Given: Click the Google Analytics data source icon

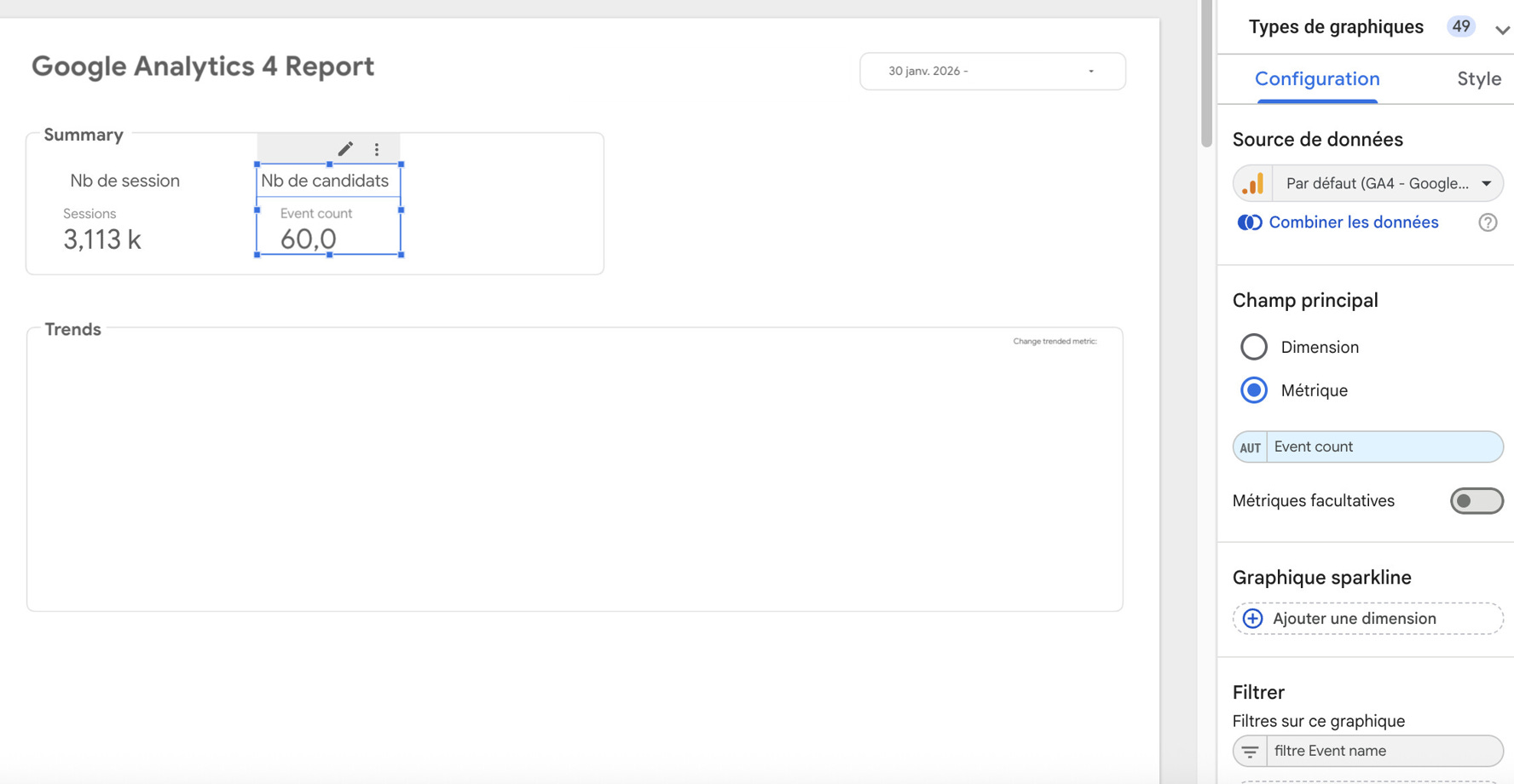Looking at the screenshot, I should (1252, 183).
